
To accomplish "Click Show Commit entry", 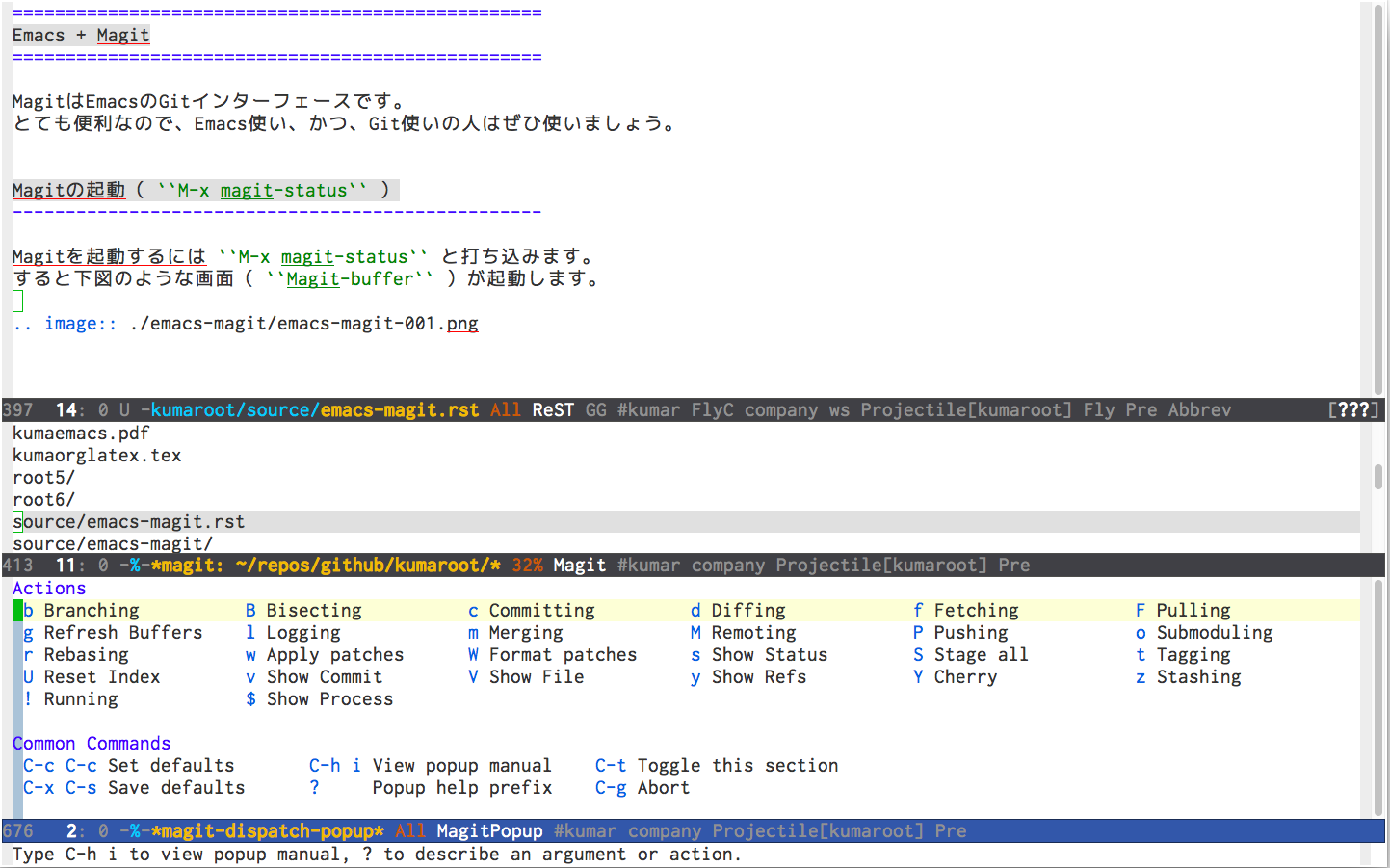I will 314,676.
